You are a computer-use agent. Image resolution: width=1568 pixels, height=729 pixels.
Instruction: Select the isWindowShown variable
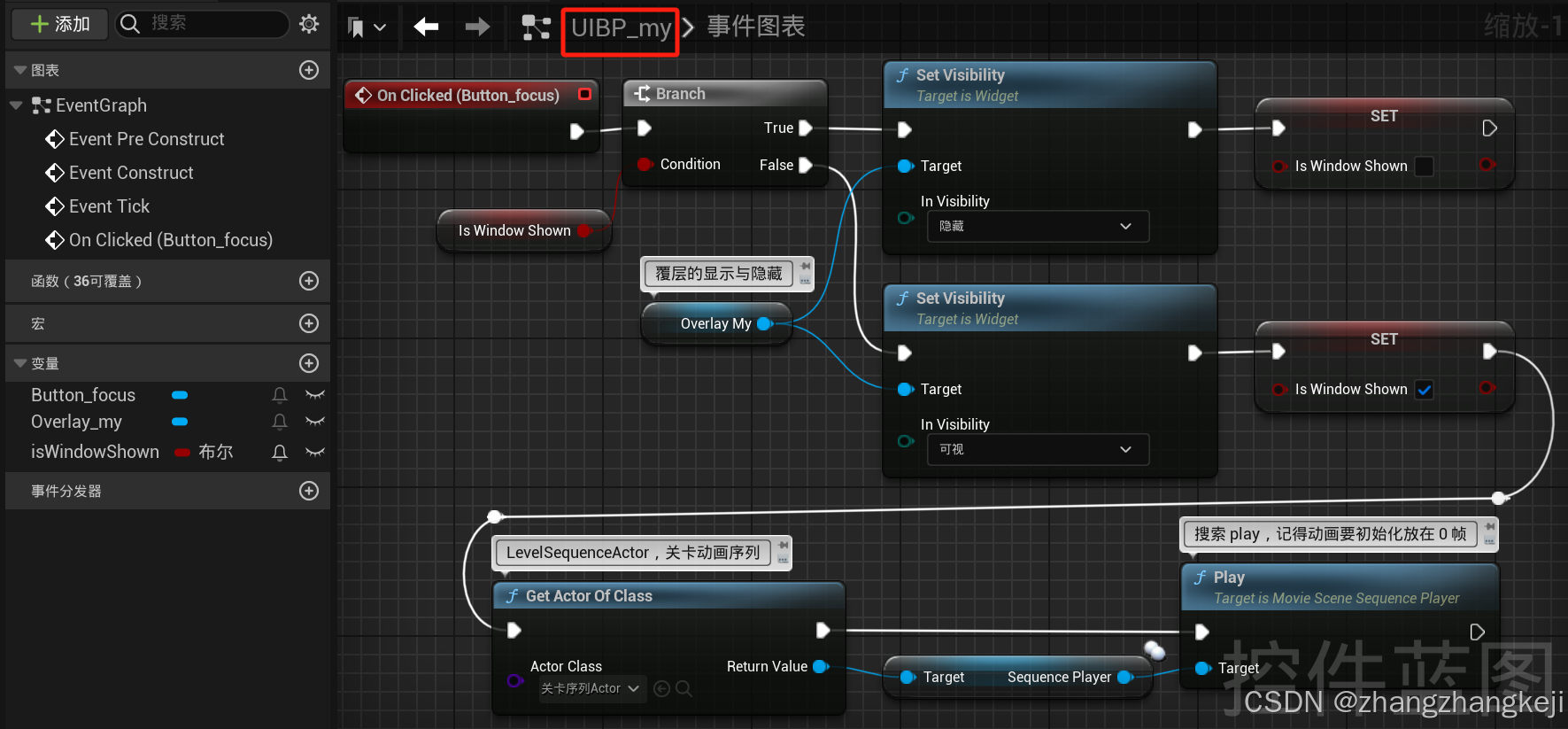[95, 452]
